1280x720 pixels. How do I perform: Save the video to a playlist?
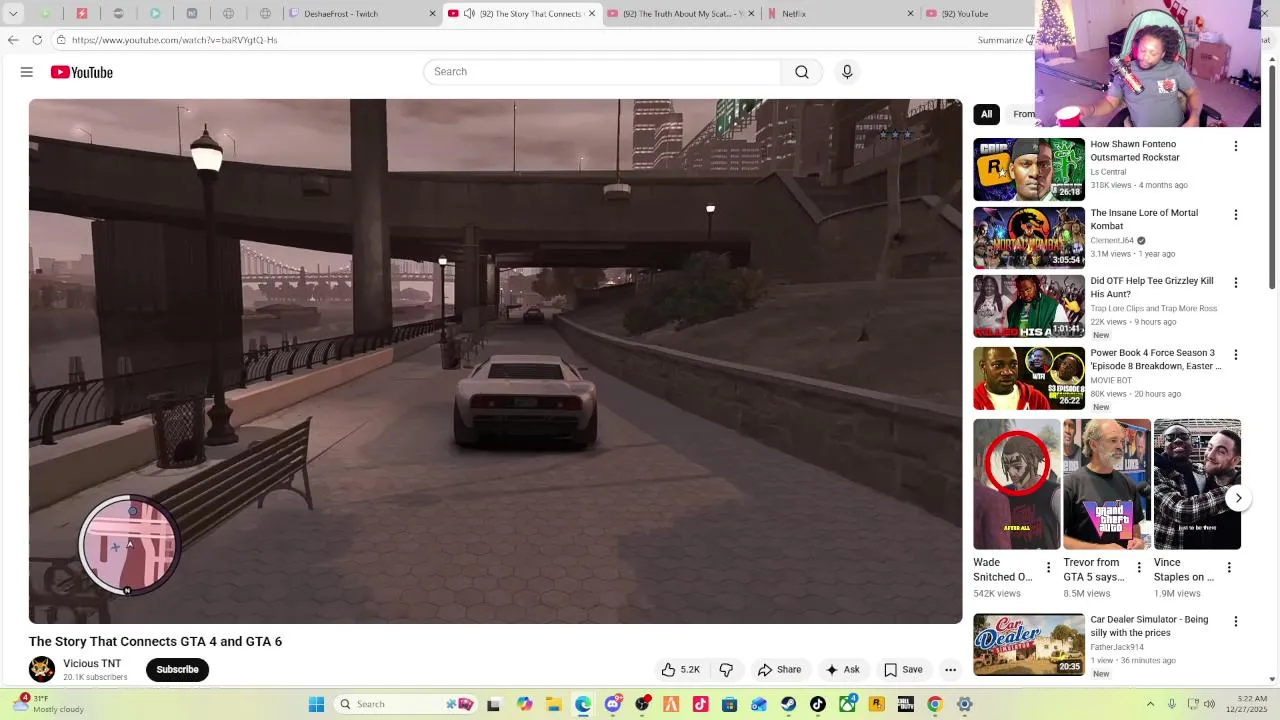[x=903, y=670]
